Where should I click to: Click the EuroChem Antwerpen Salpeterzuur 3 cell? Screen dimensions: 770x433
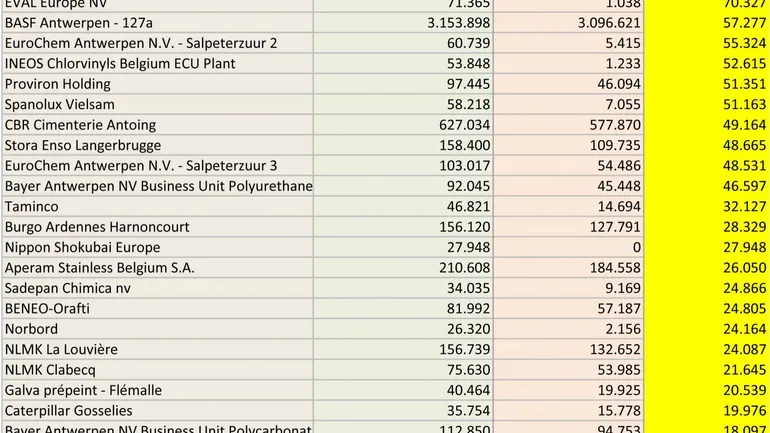(157, 166)
